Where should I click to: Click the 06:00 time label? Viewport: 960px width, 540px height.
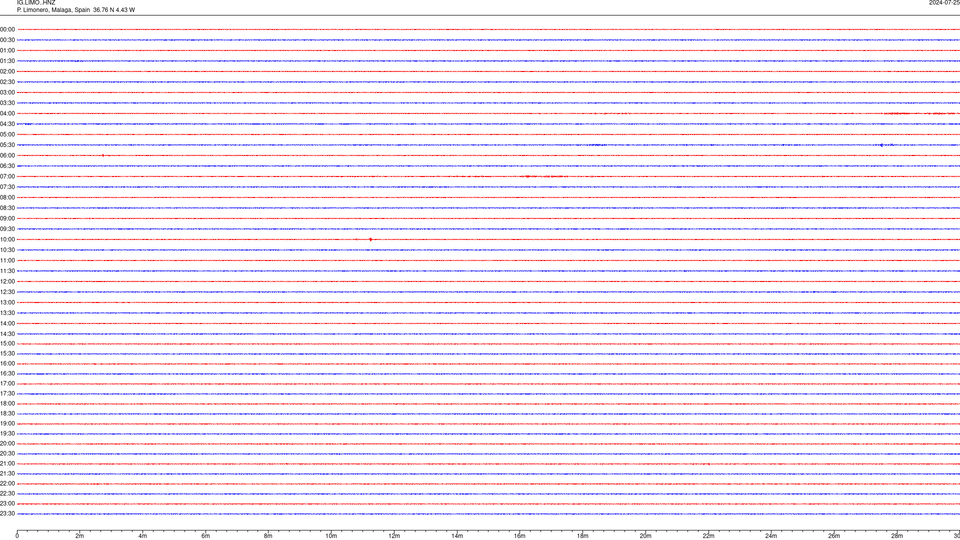7,156
